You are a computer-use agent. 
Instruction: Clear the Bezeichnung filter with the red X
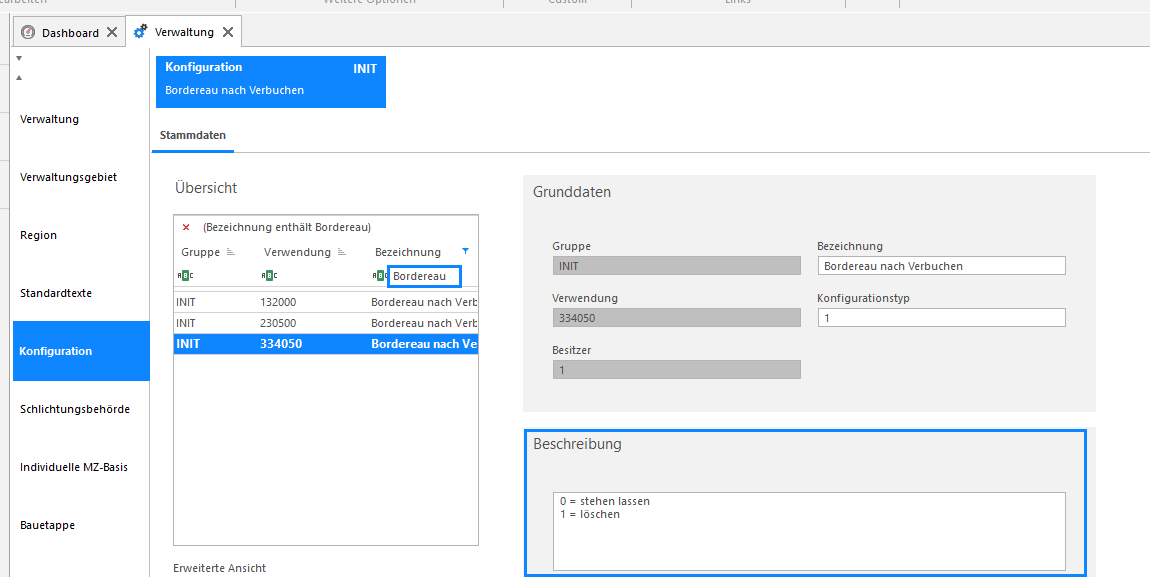(x=186, y=227)
